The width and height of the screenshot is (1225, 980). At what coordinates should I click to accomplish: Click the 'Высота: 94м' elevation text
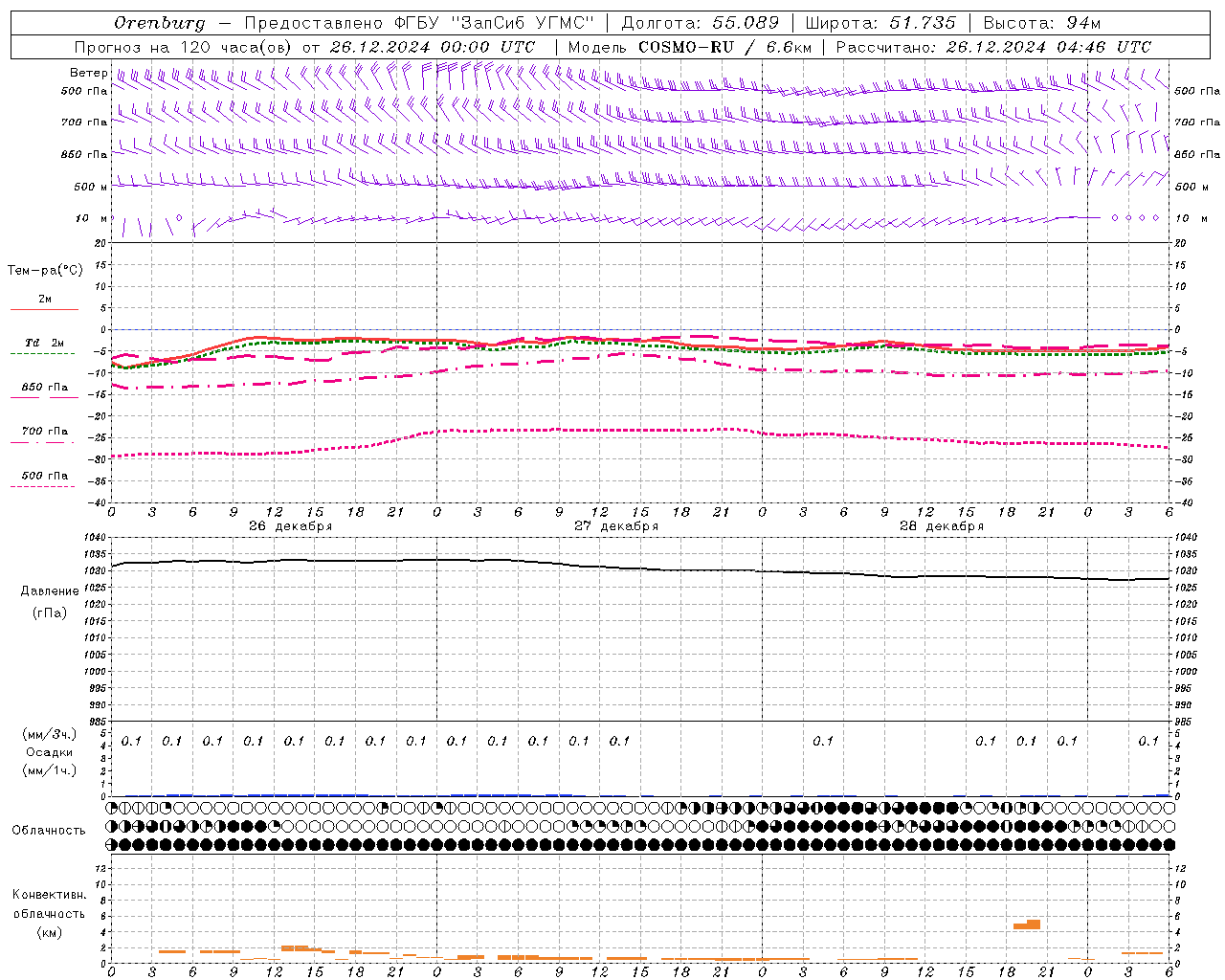(x=1042, y=23)
